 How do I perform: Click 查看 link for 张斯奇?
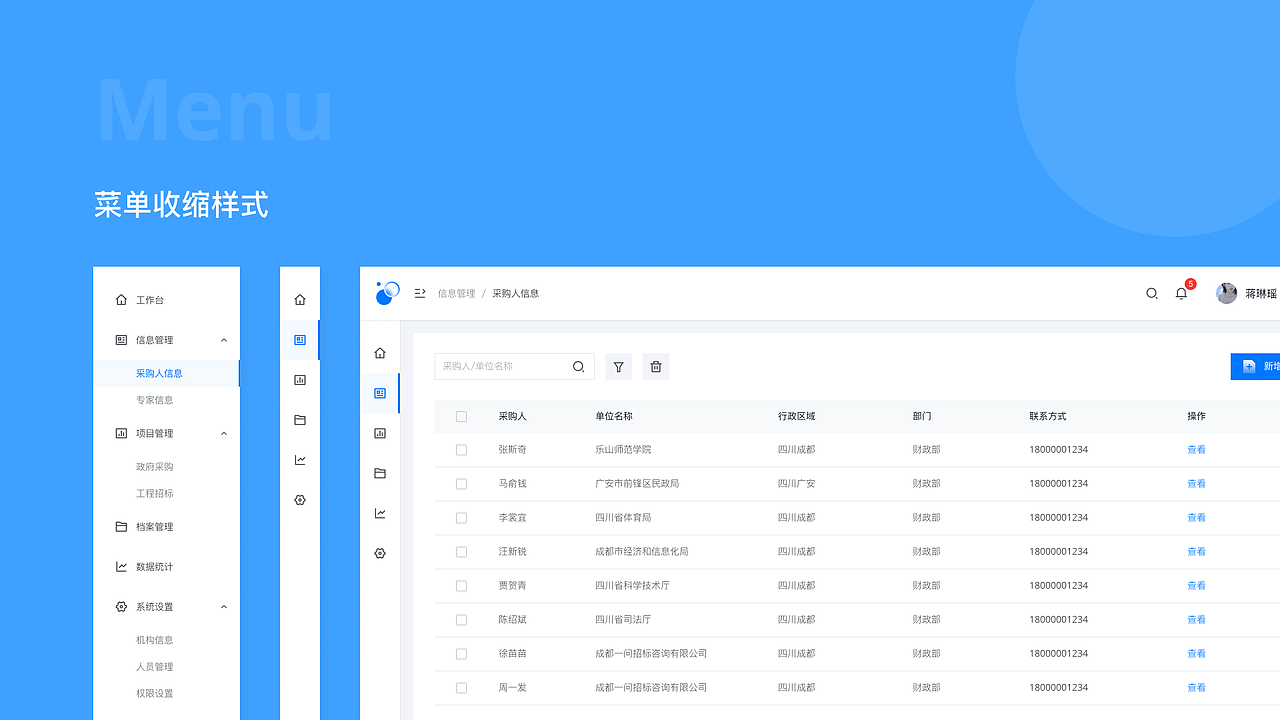click(1196, 450)
